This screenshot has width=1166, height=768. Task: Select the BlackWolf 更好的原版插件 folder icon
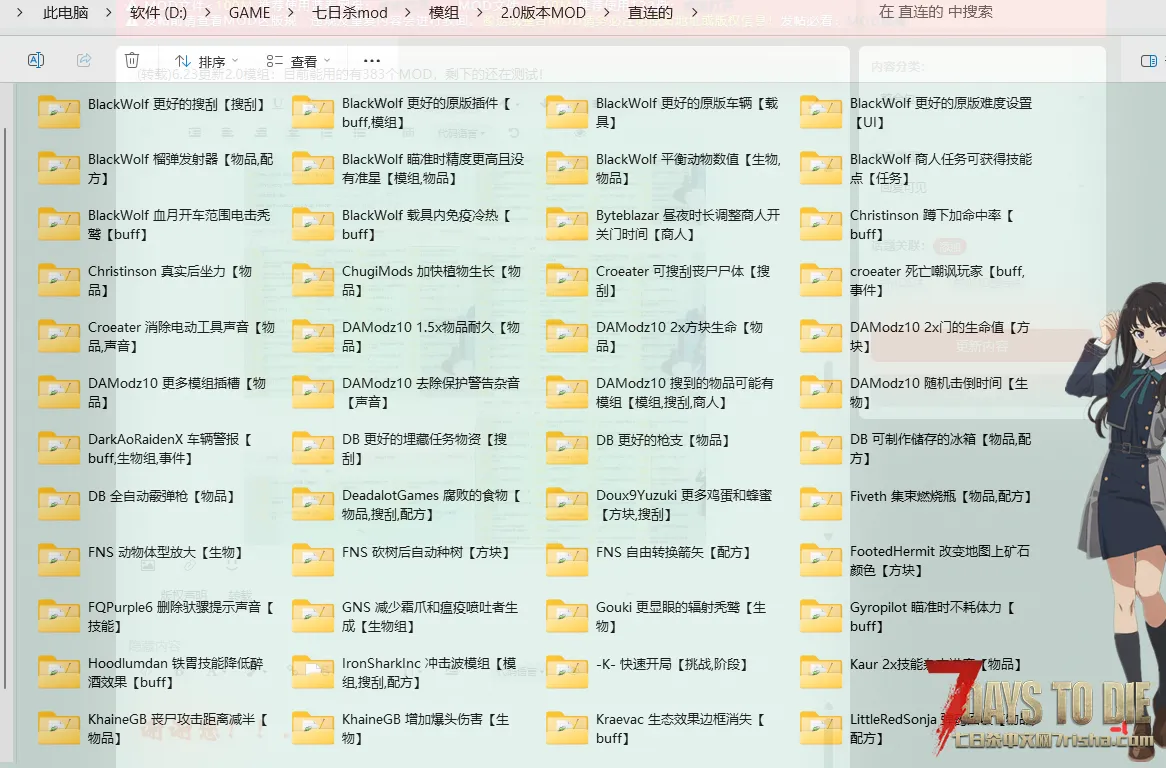pos(313,112)
